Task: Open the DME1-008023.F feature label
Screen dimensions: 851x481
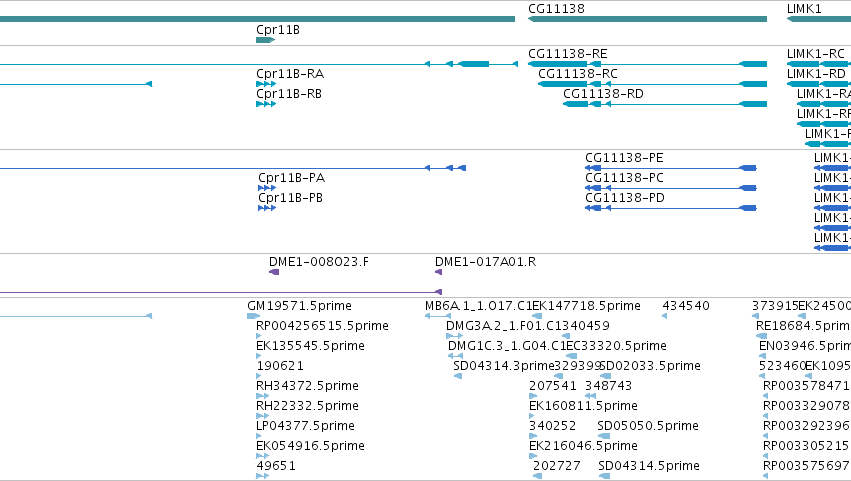Action: (319, 262)
